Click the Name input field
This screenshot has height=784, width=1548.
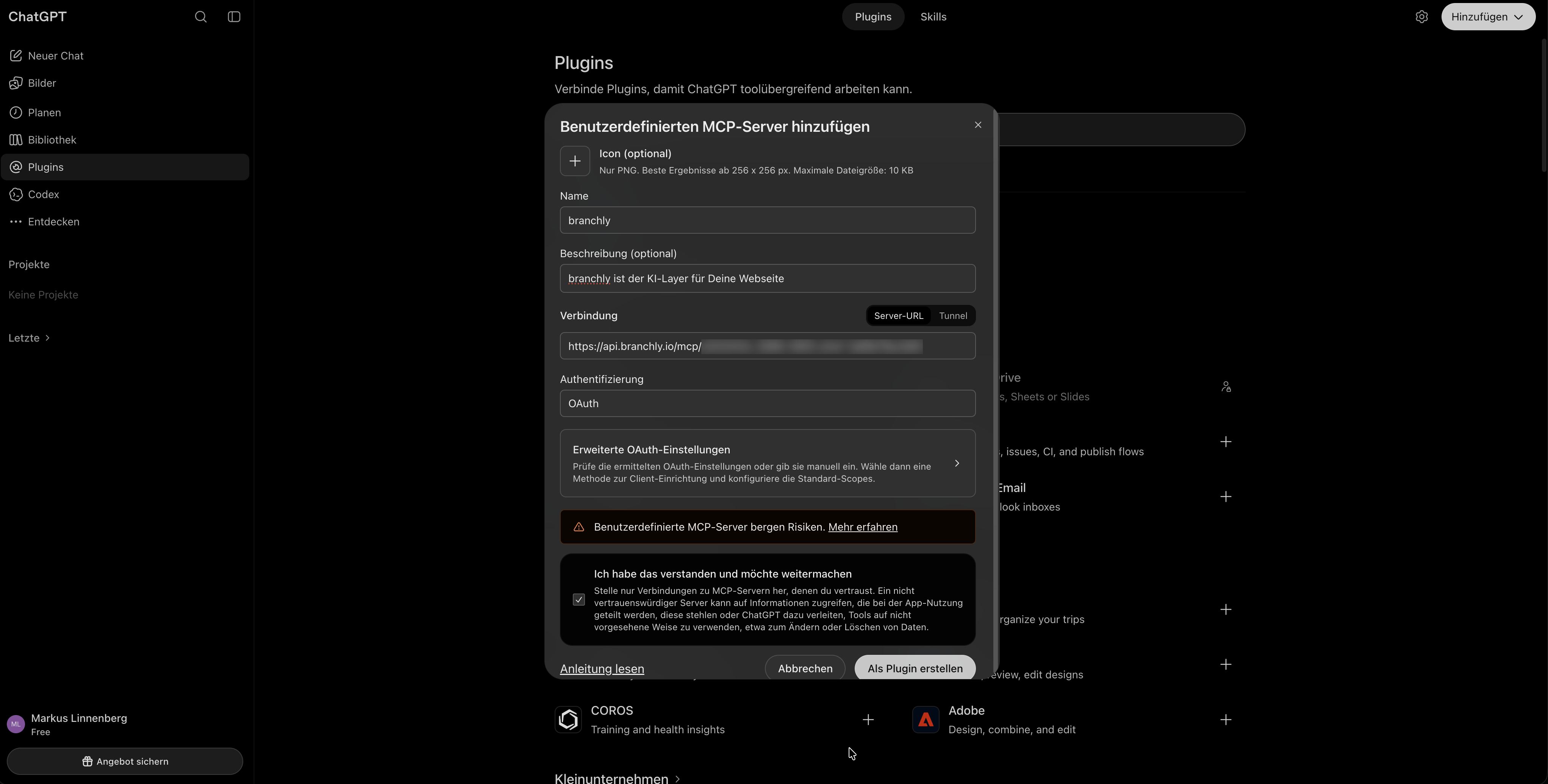[x=768, y=220]
